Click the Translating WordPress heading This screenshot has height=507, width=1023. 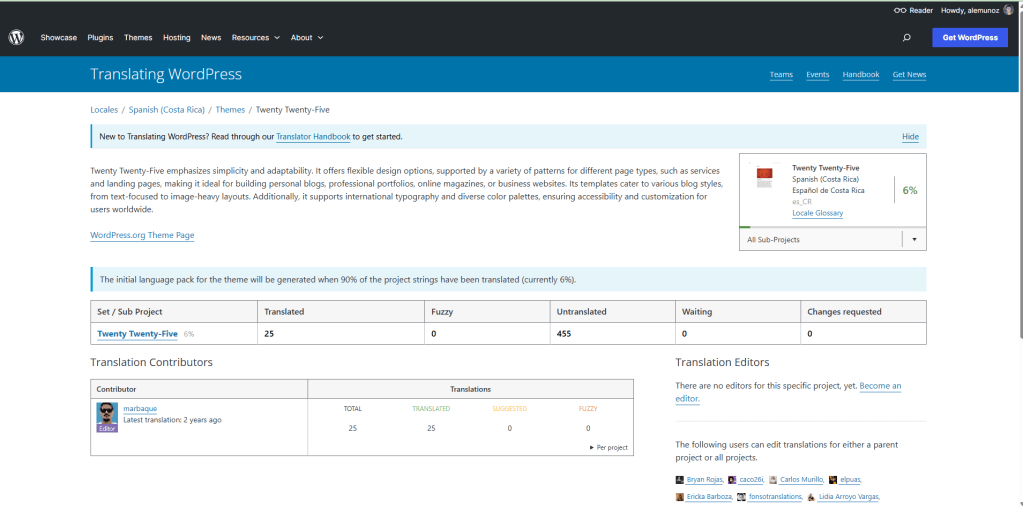click(166, 74)
